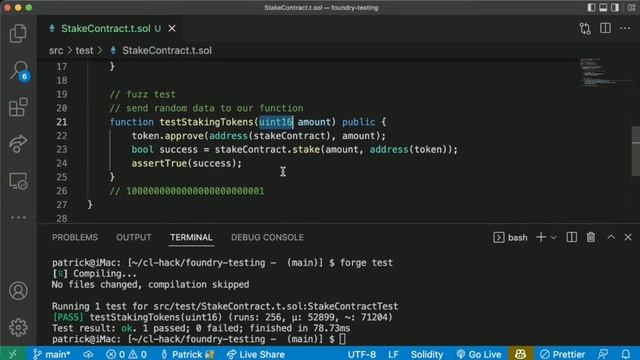Close the terminal panel

pyautogui.click(x=628, y=237)
